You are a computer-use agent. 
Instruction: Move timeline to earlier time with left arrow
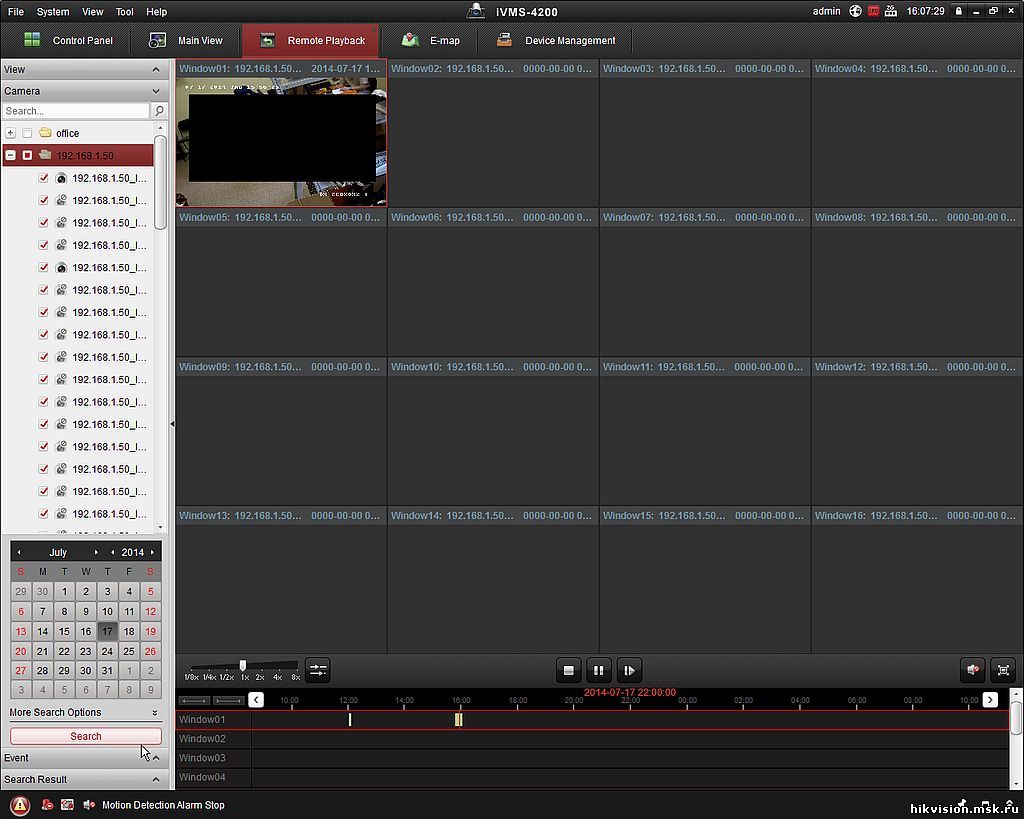click(x=256, y=699)
